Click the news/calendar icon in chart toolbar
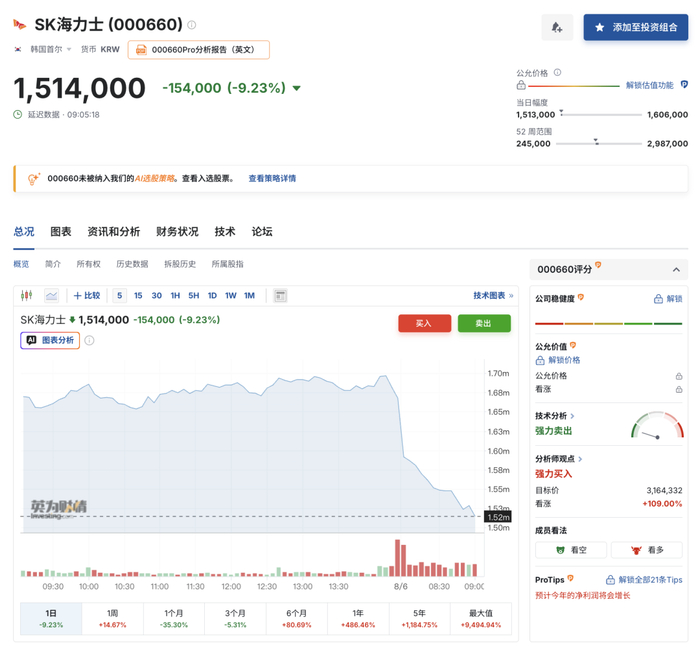The width and height of the screenshot is (700, 648). tap(280, 295)
